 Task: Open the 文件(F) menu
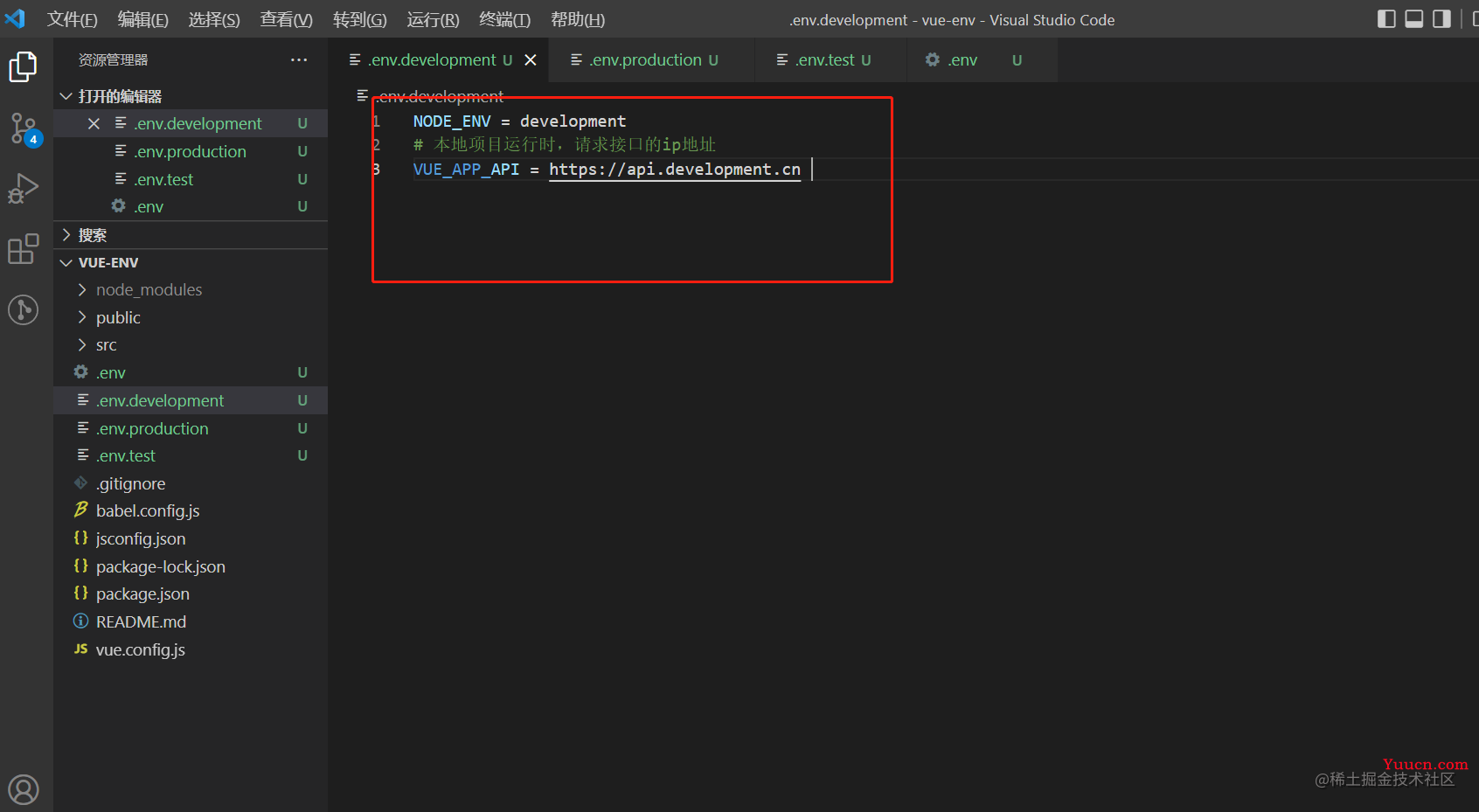tap(73, 19)
